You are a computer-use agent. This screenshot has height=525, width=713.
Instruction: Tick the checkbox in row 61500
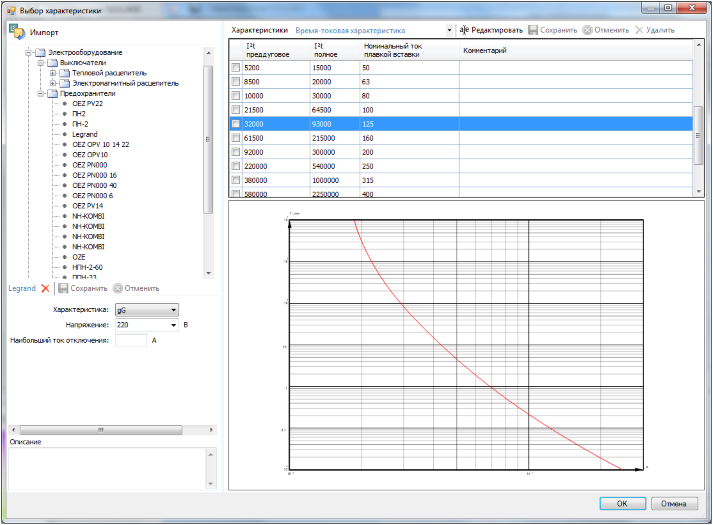[236, 138]
